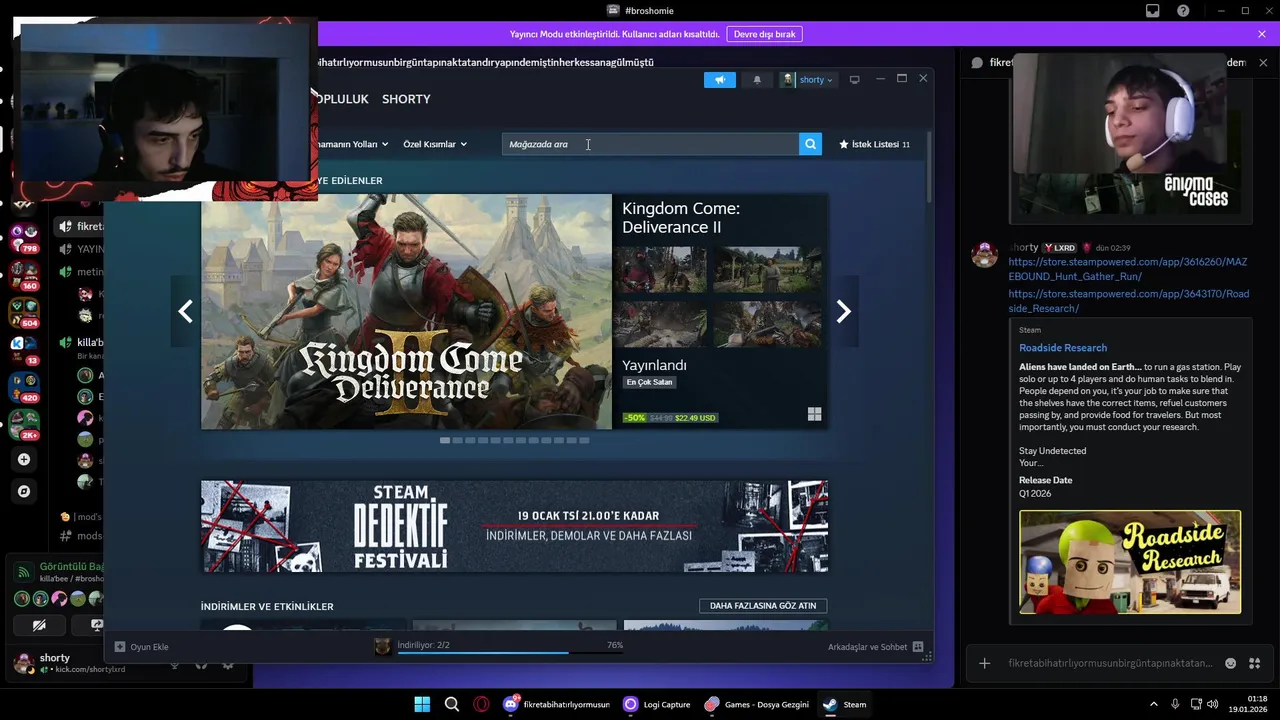Image resolution: width=1280 pixels, height=720 pixels.
Task: Dismiss the purple Yayıncı Modu banner
Action: pyautogui.click(x=1262, y=34)
